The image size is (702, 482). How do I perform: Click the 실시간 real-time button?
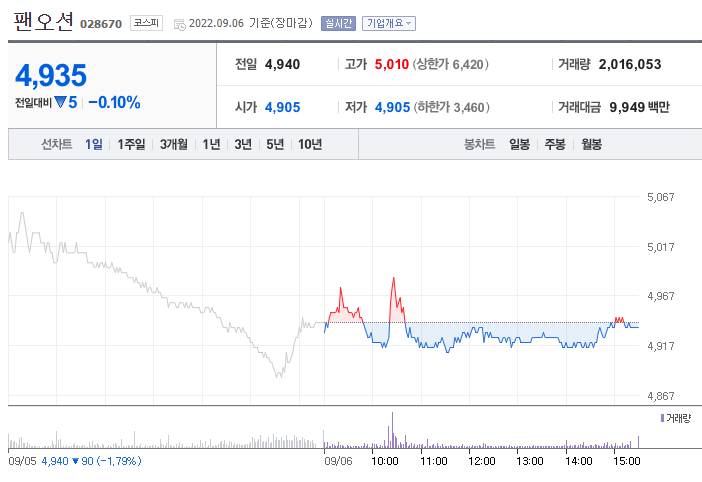[338, 23]
